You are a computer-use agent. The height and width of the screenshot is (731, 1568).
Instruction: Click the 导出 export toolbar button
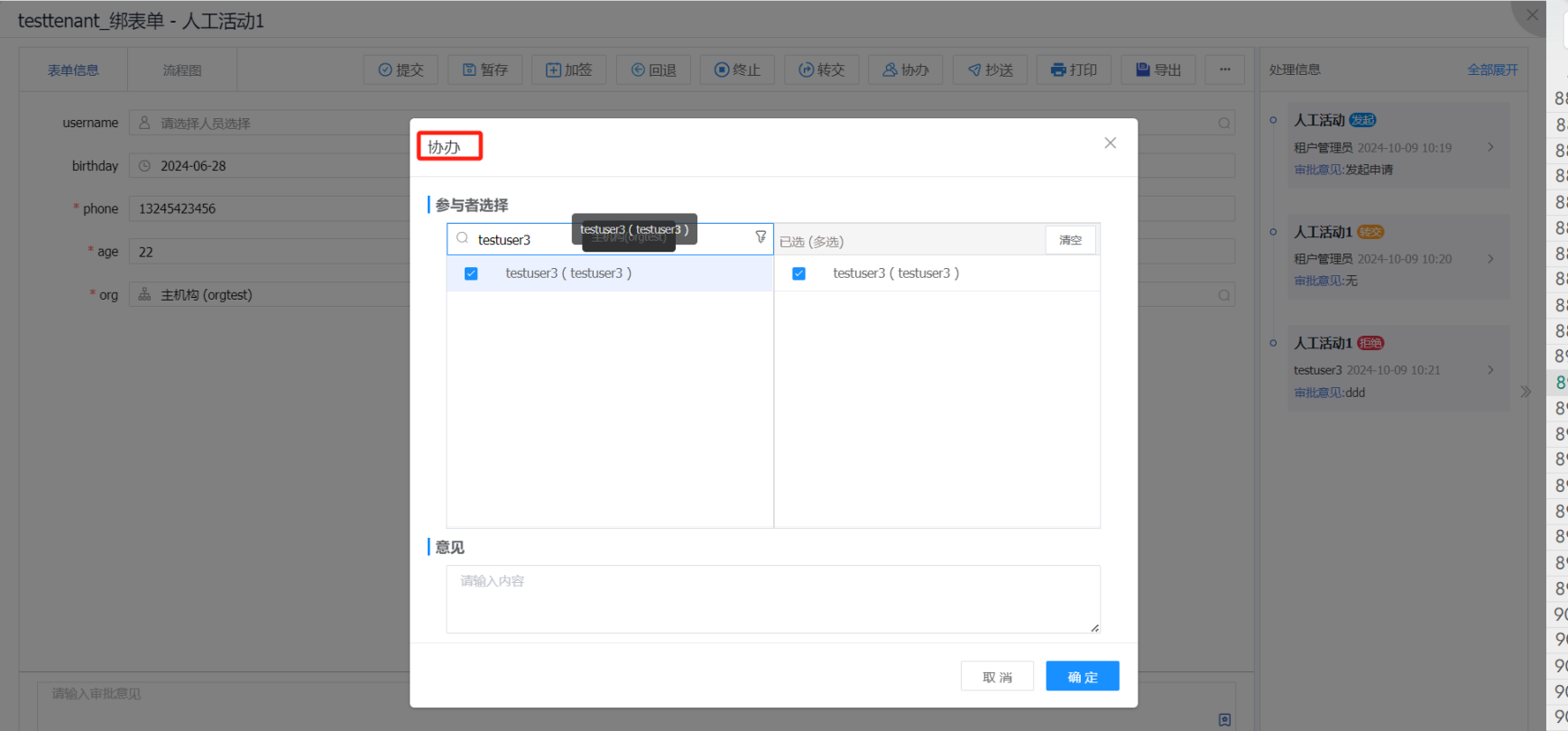point(1158,69)
